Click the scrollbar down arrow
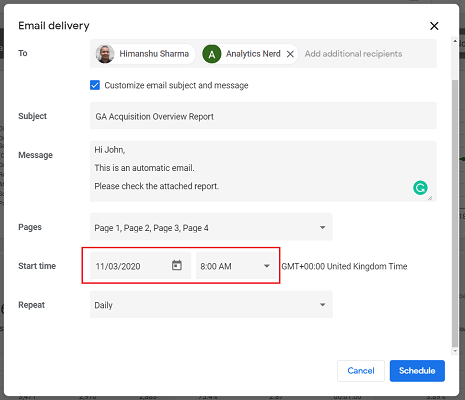This screenshot has height=400, width=465. (x=455, y=351)
